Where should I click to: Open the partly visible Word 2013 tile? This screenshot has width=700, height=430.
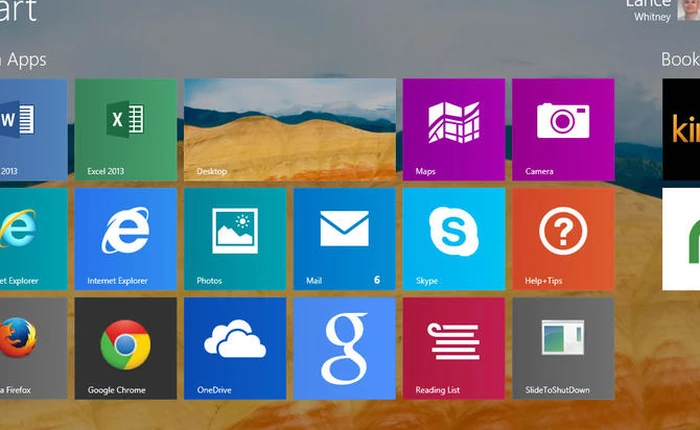tap(33, 129)
